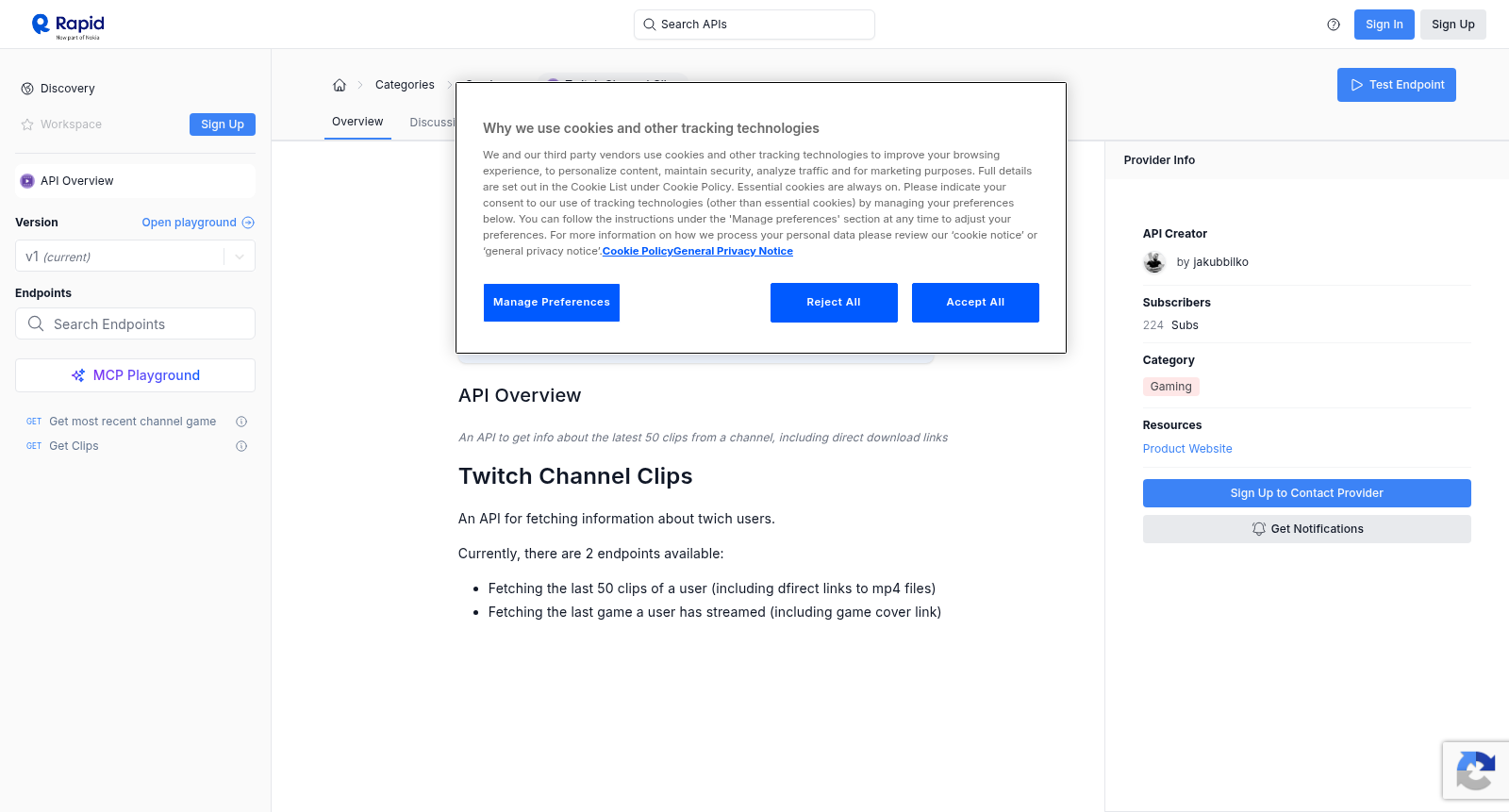
Task: Expand the v1 (current) version dropdown
Action: (x=135, y=256)
